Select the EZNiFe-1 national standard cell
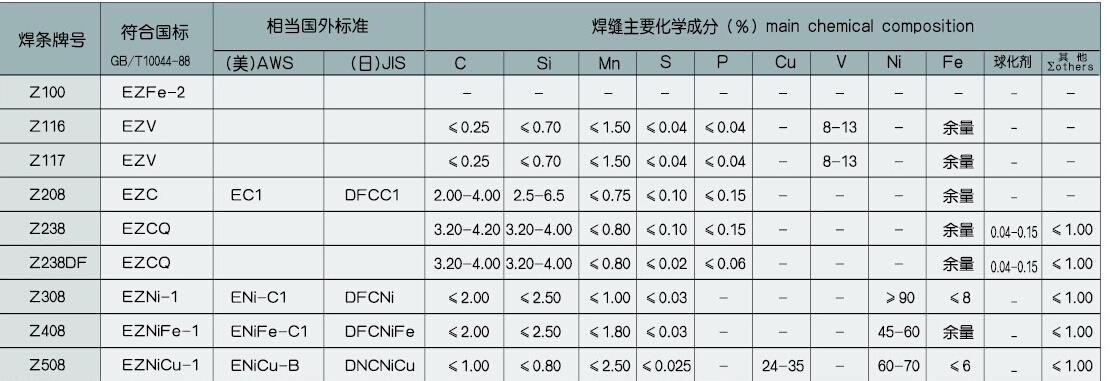The image size is (1120, 381). click(x=156, y=332)
